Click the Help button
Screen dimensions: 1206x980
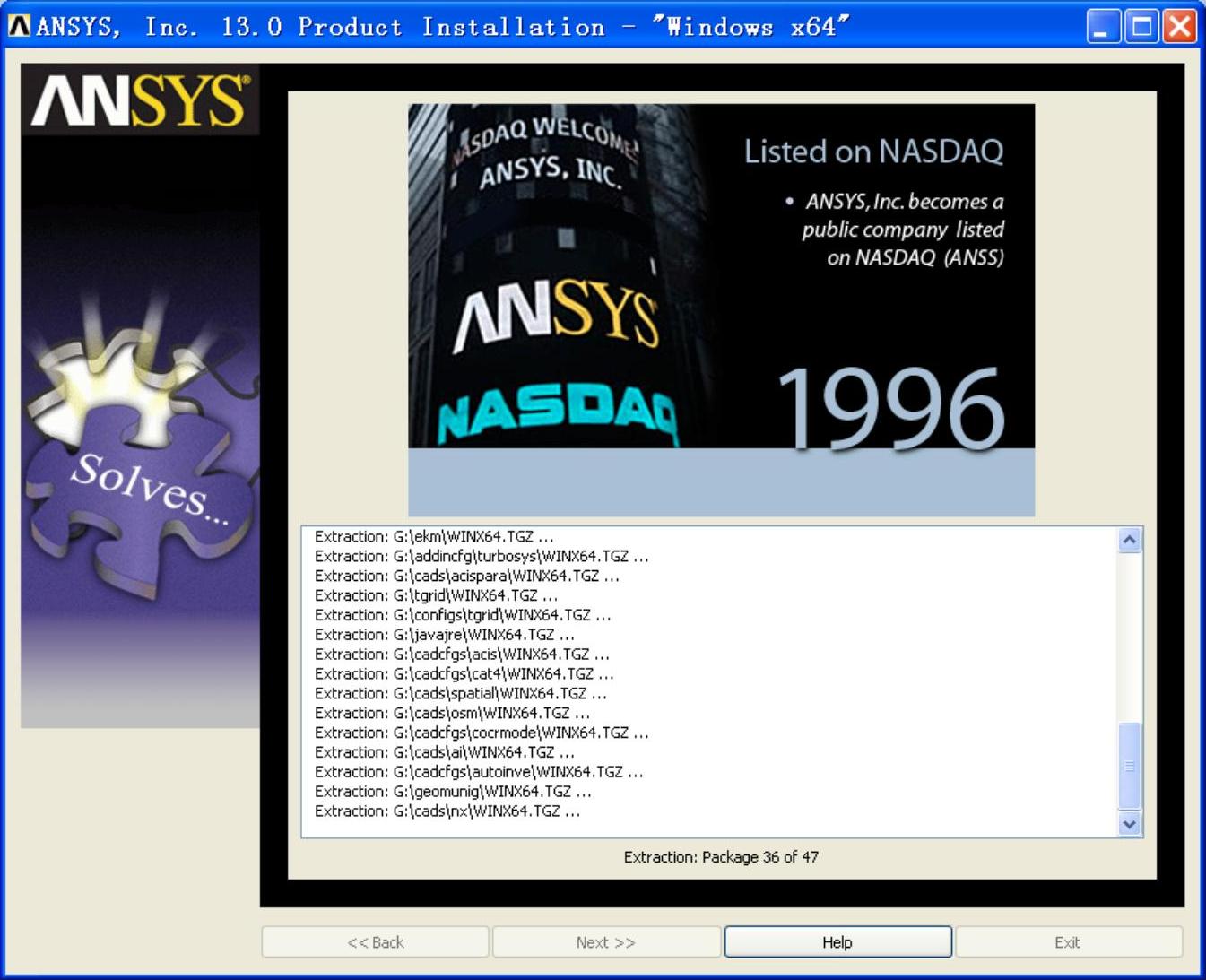click(x=837, y=942)
